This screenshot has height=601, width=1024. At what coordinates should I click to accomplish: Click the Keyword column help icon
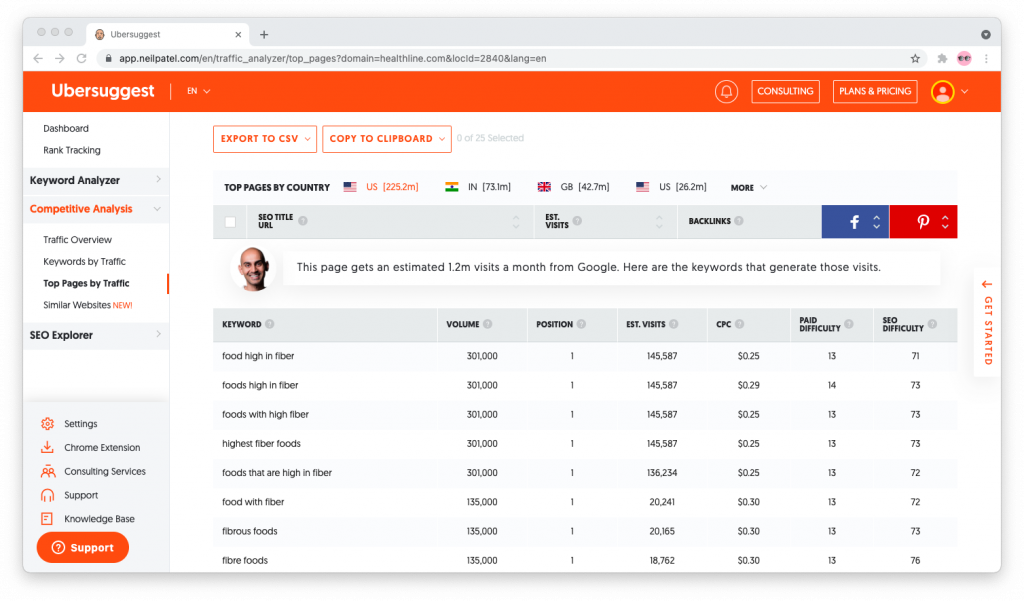270,324
